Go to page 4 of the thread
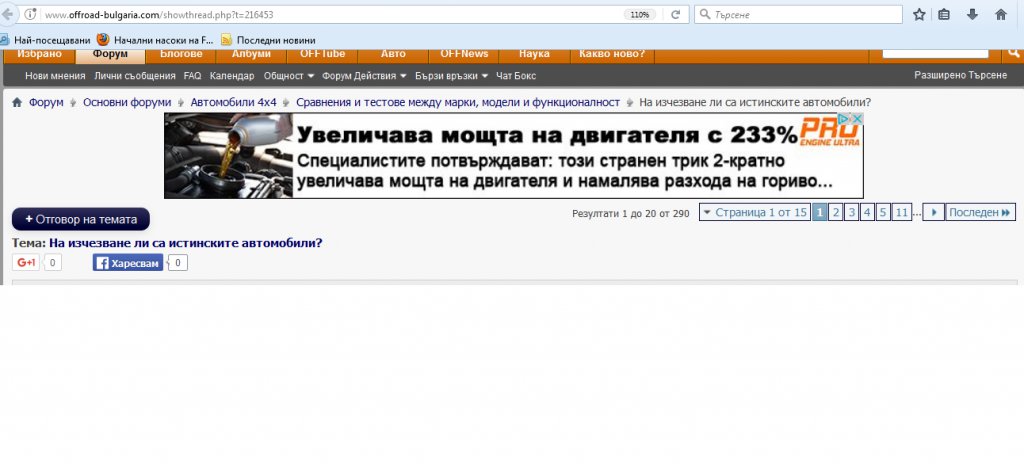This screenshot has width=1024, height=469. point(867,212)
